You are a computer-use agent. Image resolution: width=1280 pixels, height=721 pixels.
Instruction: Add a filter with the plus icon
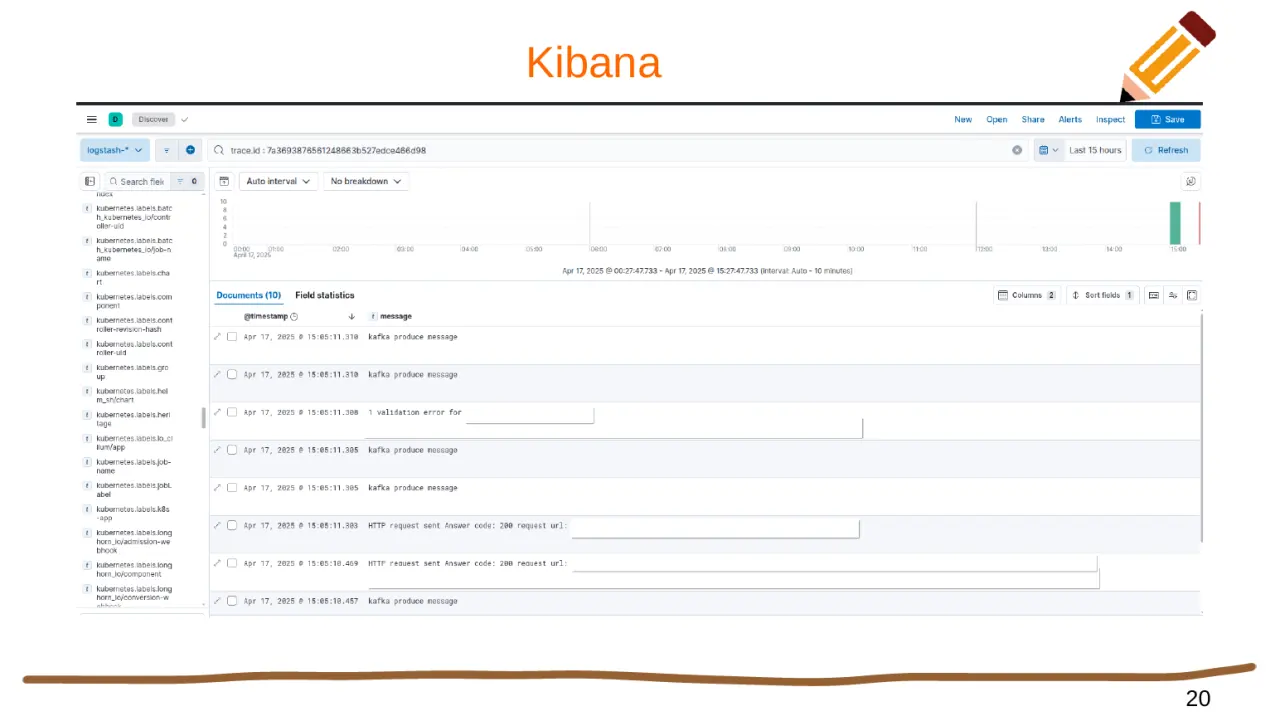pos(190,150)
